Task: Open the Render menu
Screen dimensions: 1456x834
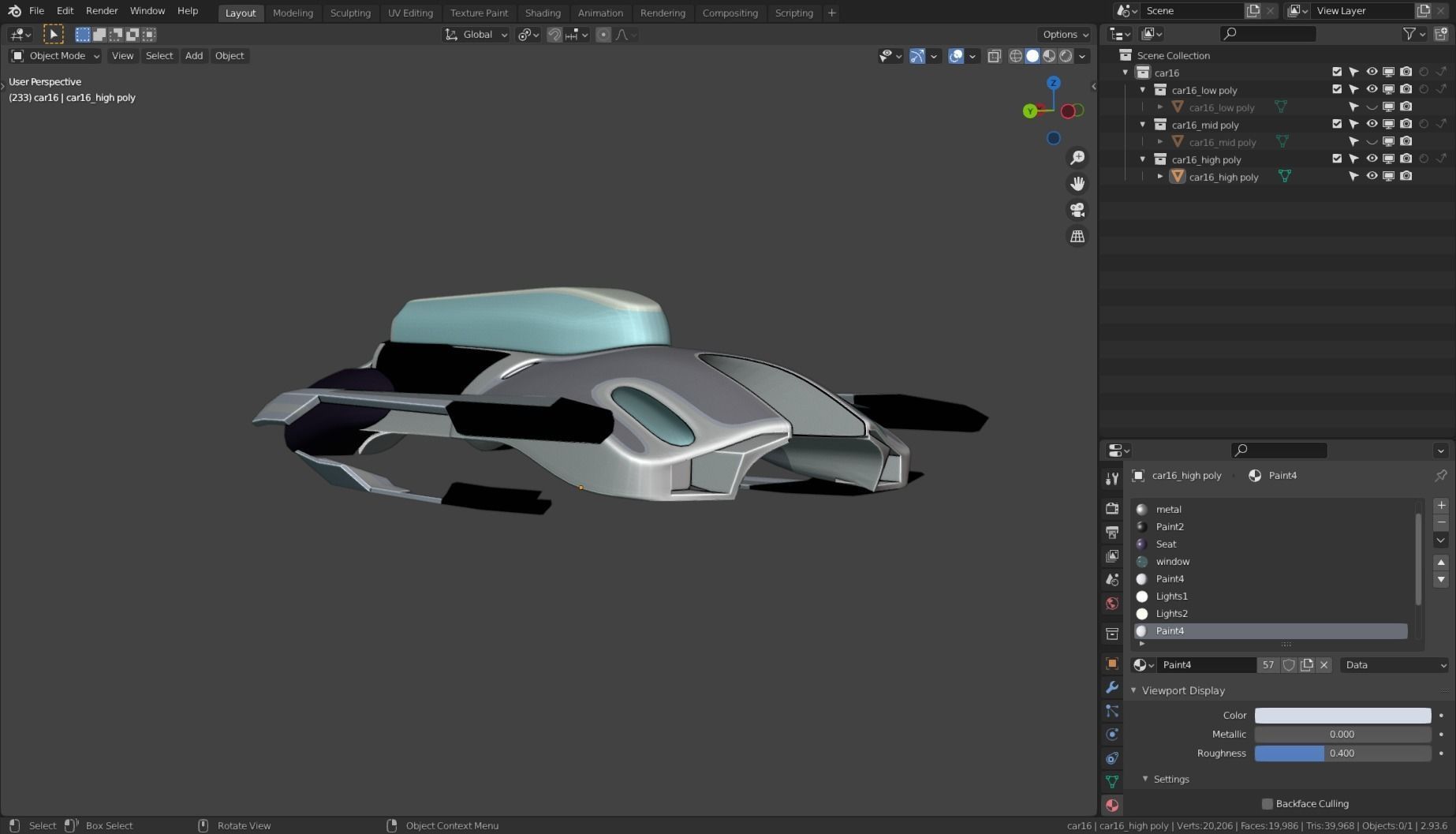Action: click(102, 11)
